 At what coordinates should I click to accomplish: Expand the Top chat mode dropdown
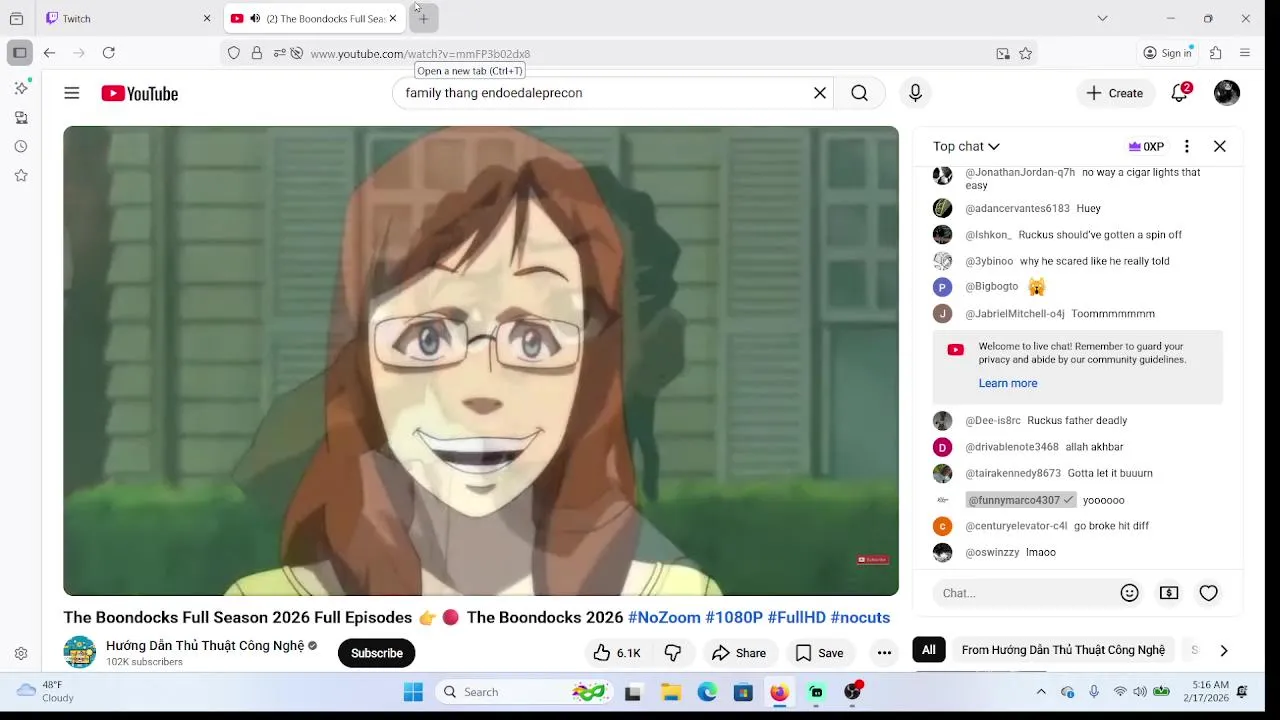[x=966, y=146]
